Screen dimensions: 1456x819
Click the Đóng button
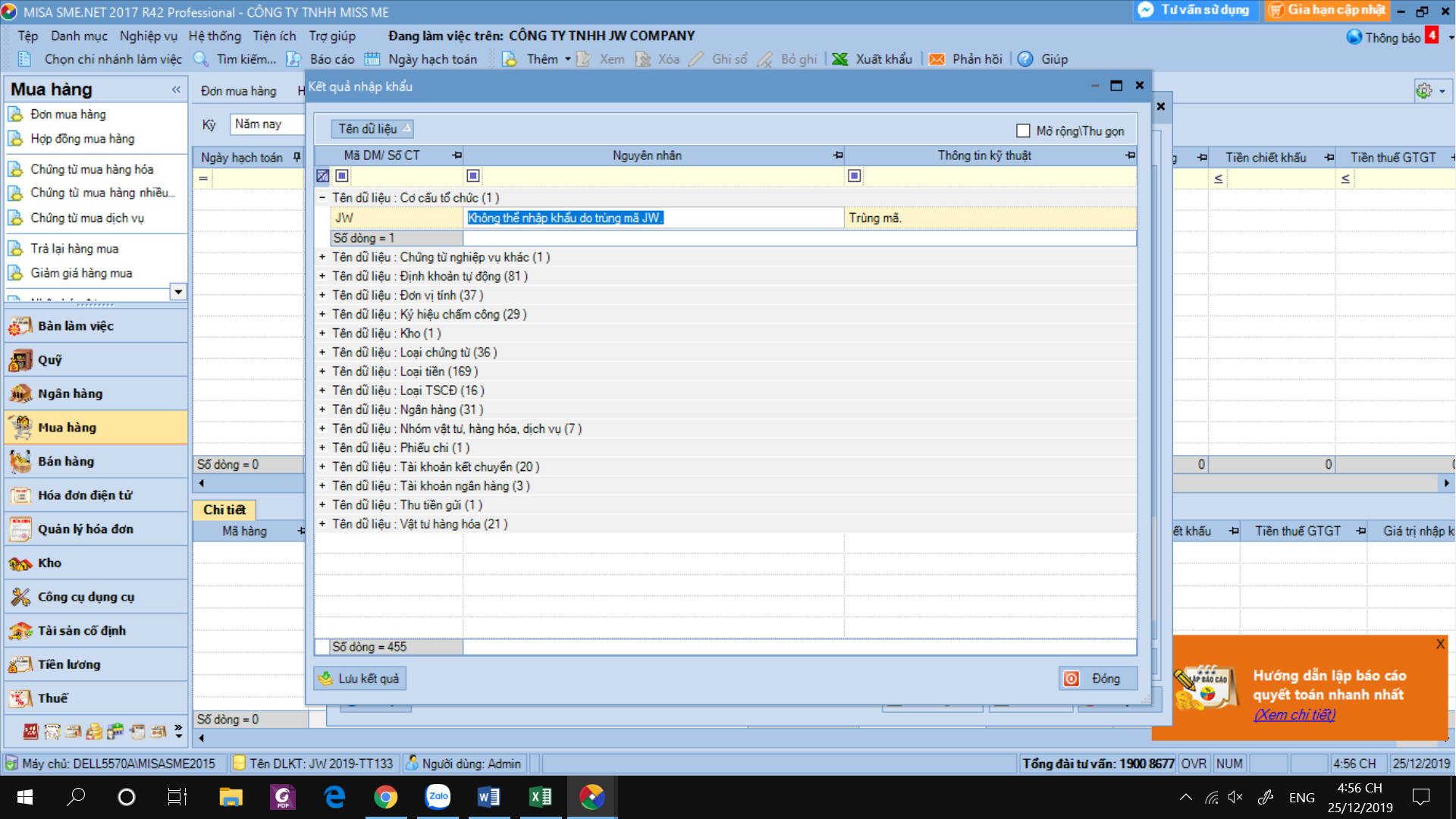coord(1098,679)
